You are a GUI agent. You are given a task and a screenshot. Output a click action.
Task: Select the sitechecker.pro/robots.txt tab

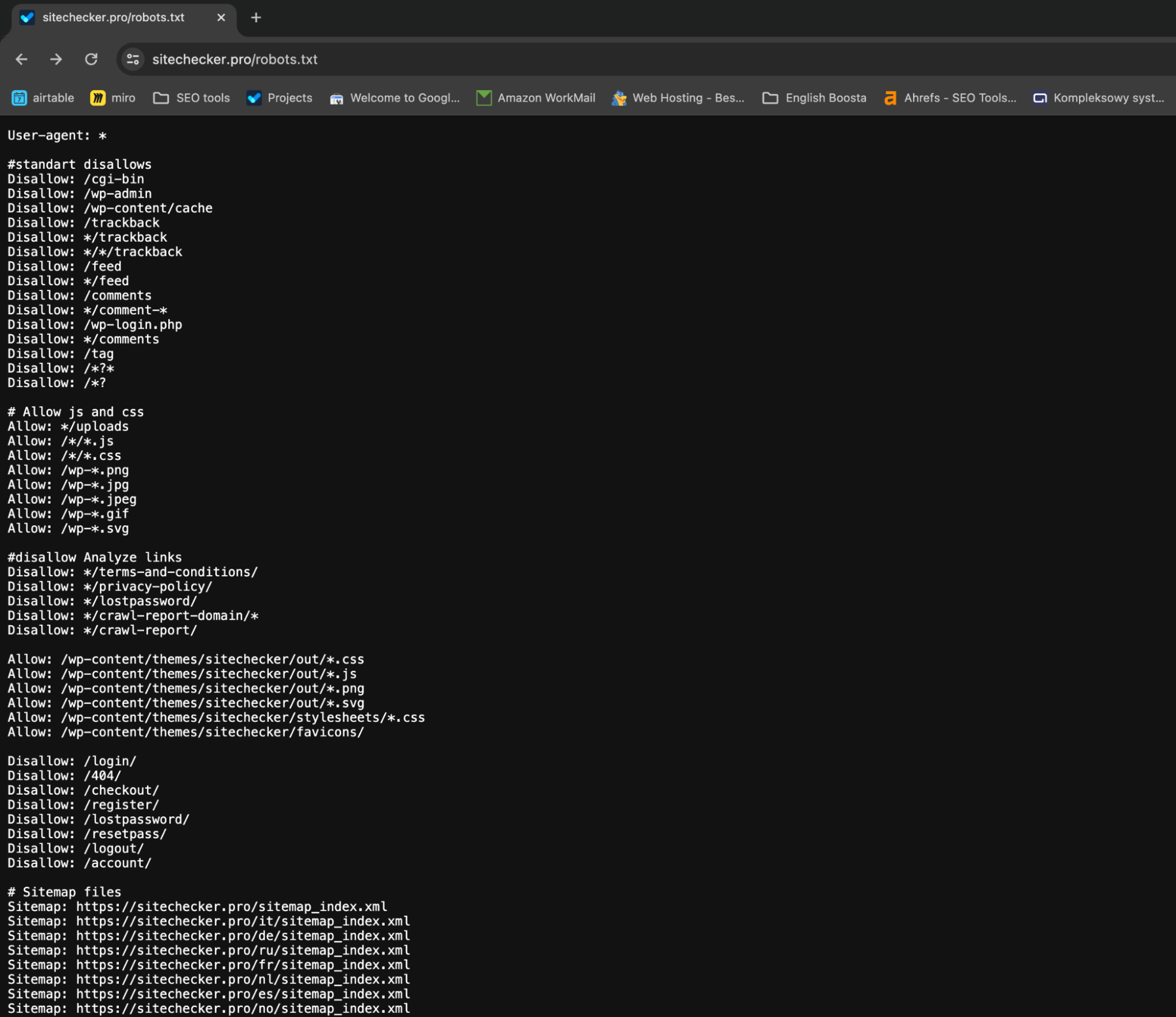124,18
